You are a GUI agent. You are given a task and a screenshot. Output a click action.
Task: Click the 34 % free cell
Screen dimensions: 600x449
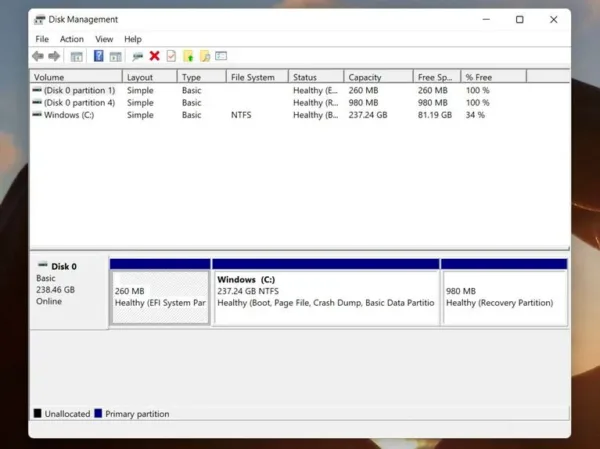(475, 115)
